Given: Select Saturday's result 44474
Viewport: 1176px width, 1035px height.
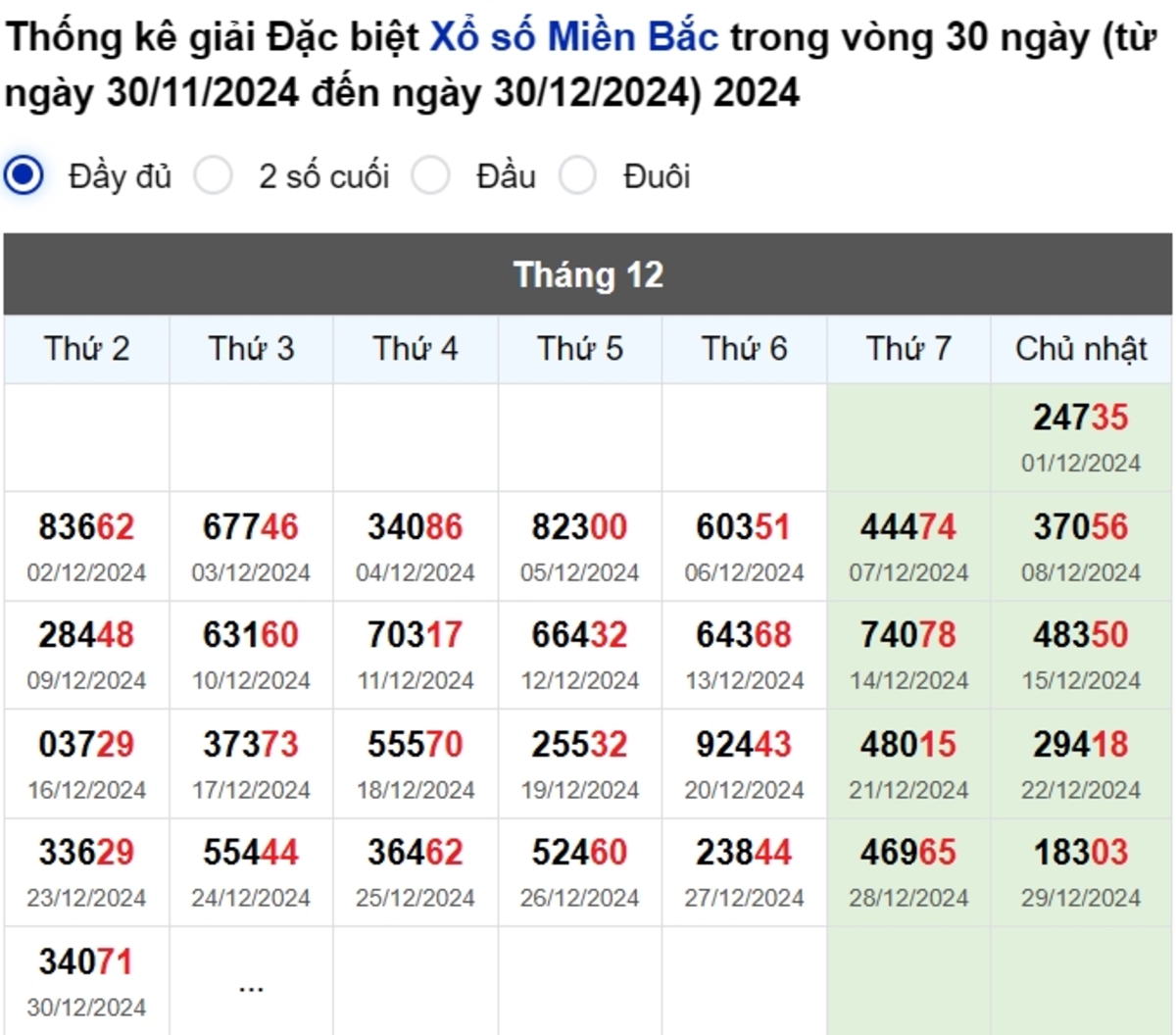Looking at the screenshot, I should tap(907, 526).
